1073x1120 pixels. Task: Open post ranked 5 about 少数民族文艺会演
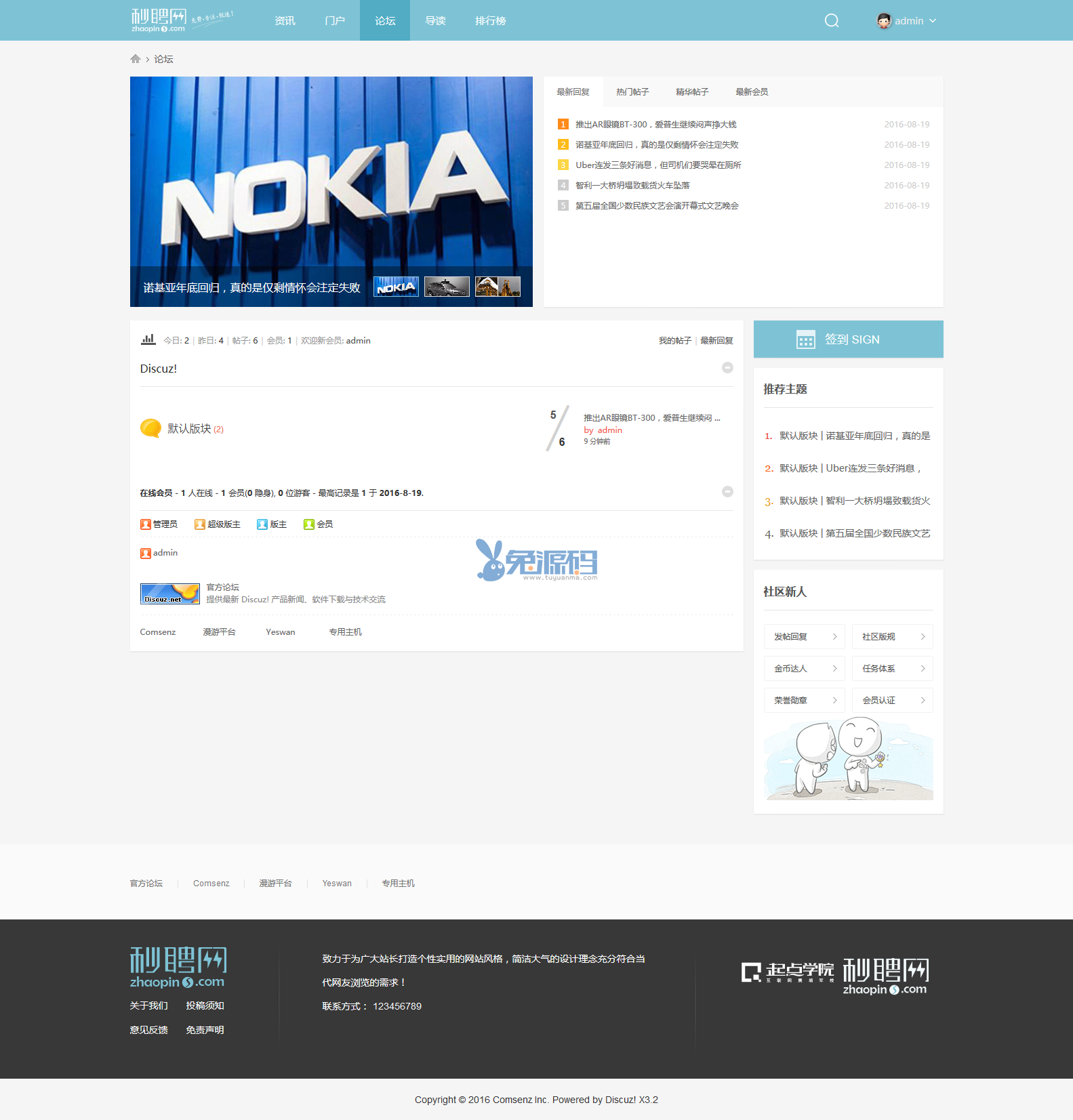click(657, 206)
